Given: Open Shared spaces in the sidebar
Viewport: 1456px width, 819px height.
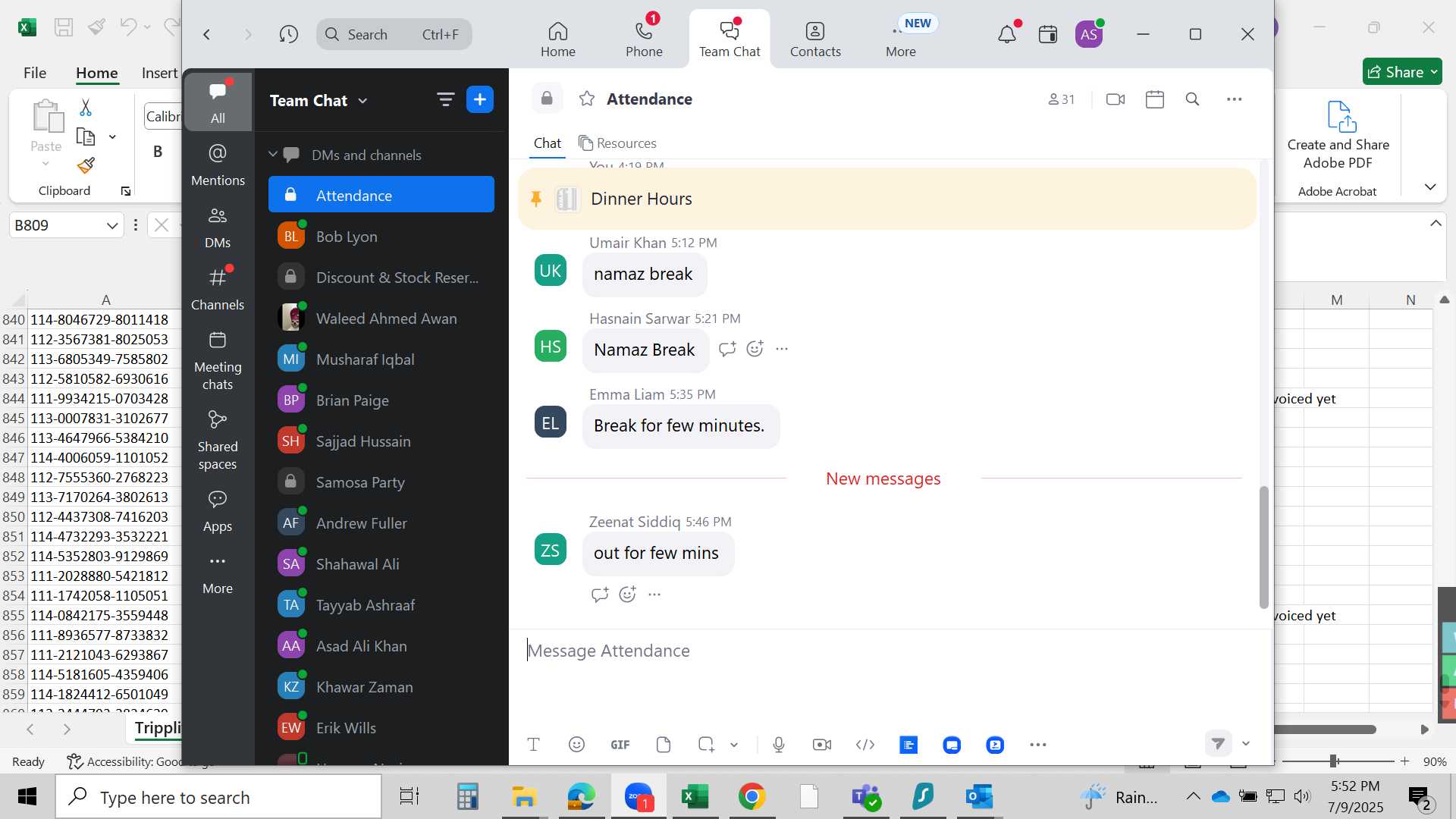Looking at the screenshot, I should click(x=218, y=440).
